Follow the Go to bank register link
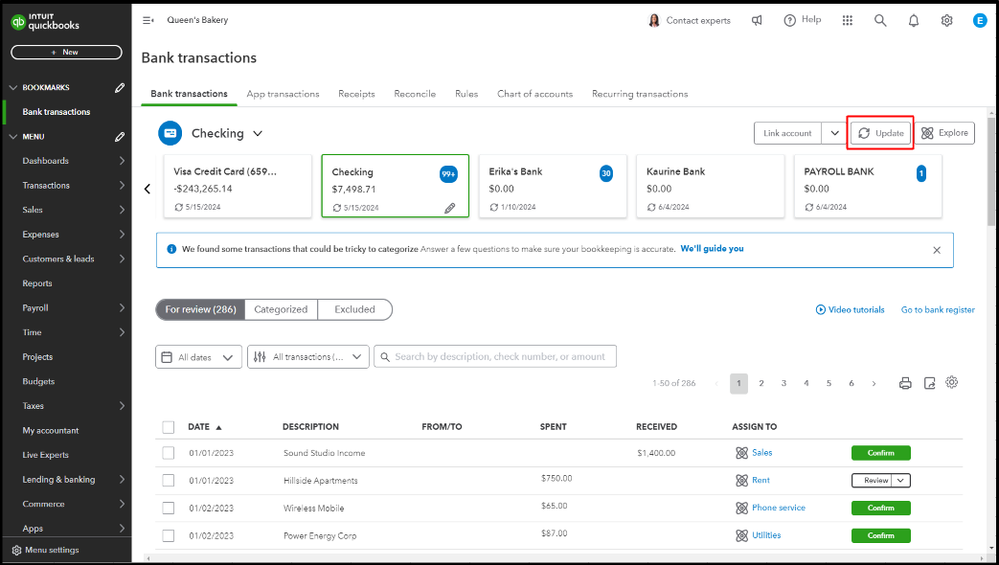This screenshot has height=565, width=999. 937,310
